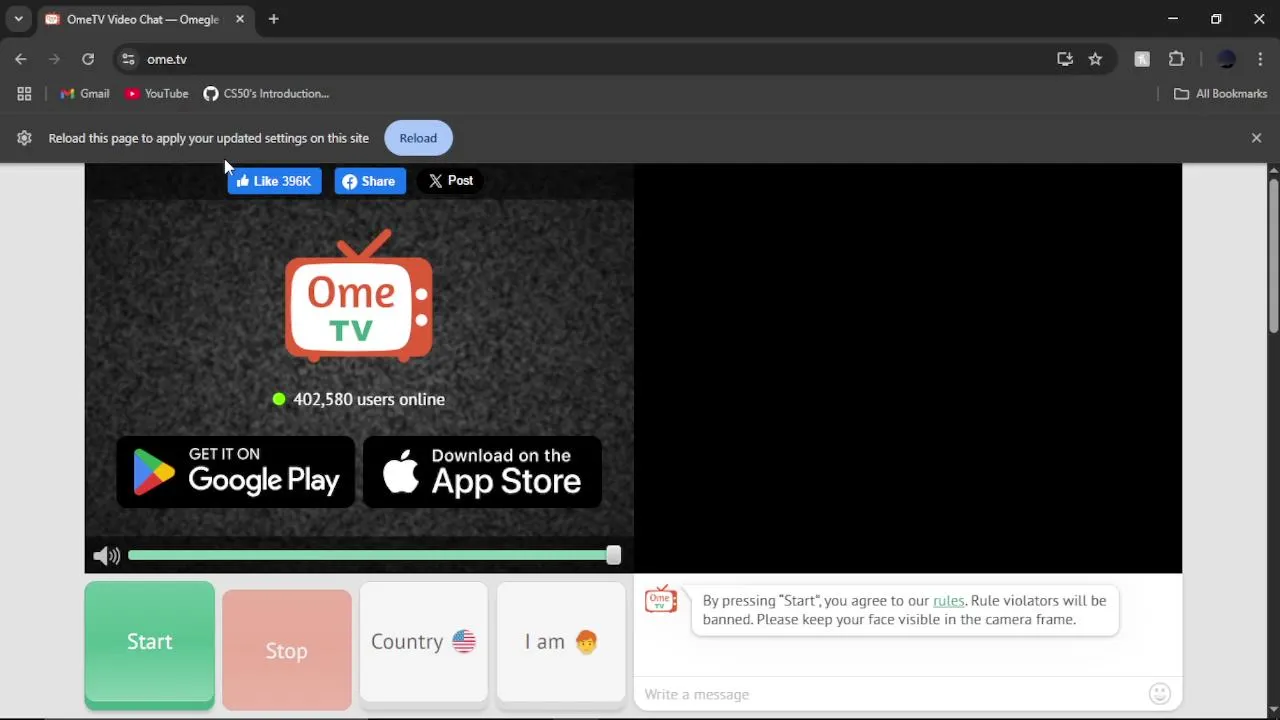Image resolution: width=1280 pixels, height=720 pixels.
Task: Click the pinned extension icon left of the puzzle
Action: pyautogui.click(x=1142, y=59)
